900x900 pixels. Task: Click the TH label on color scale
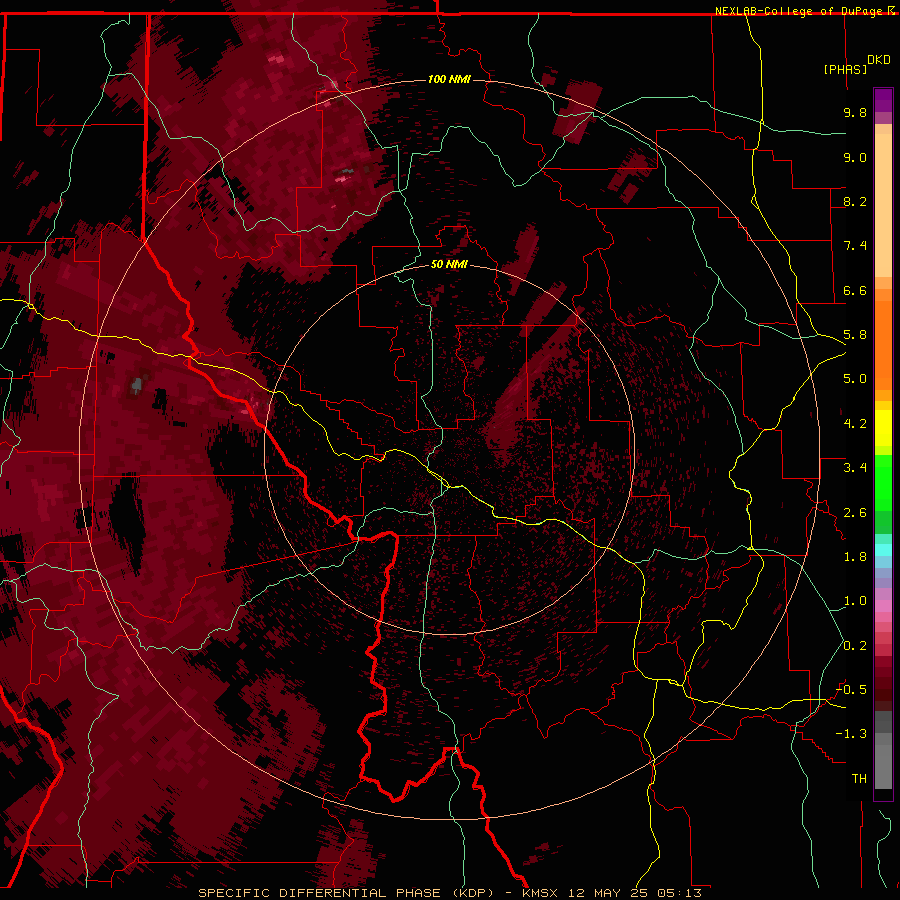pos(859,779)
